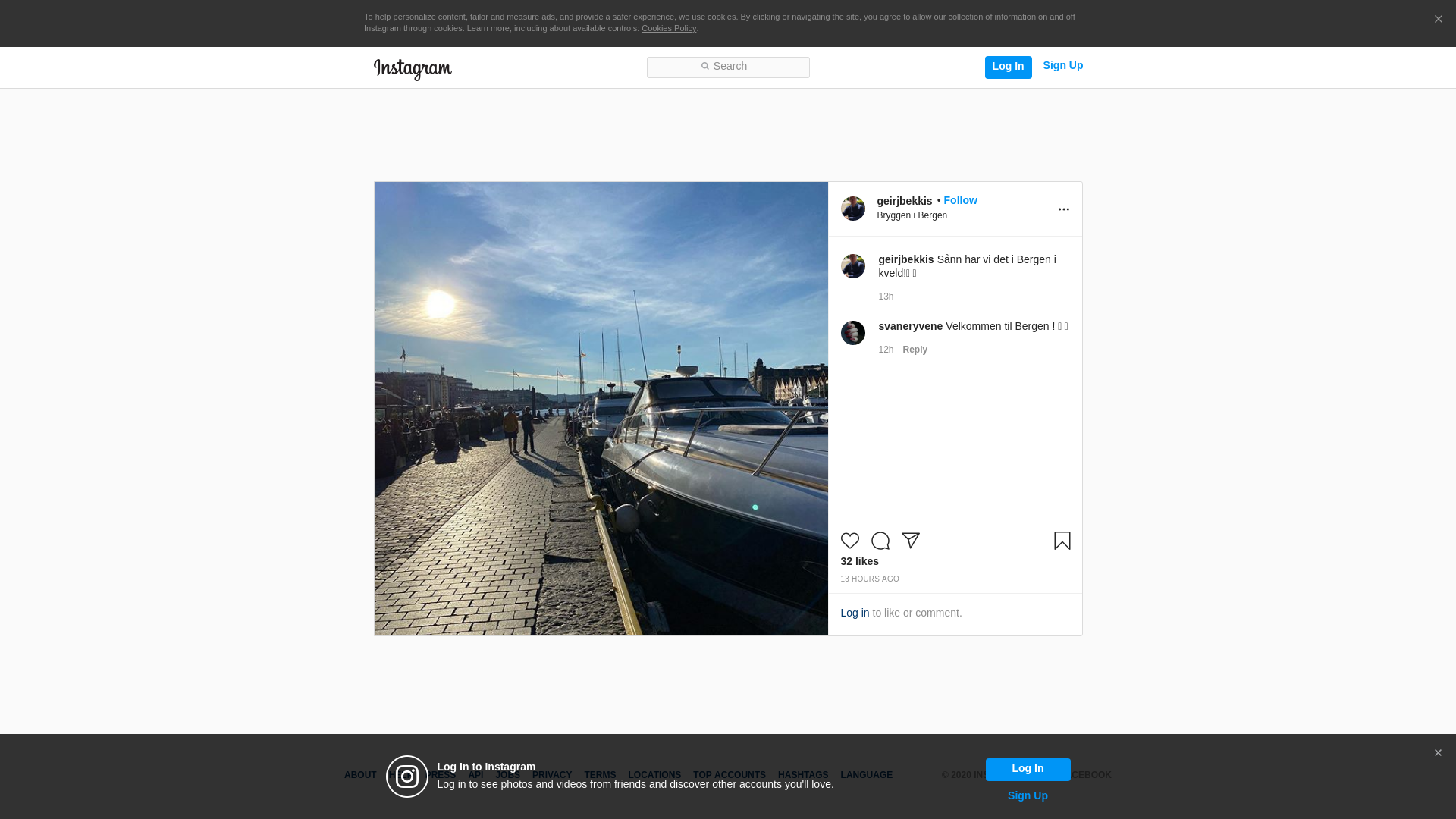The image size is (1456, 819).
Task: Click the 13h caption timestamp
Action: pyautogui.click(x=886, y=297)
